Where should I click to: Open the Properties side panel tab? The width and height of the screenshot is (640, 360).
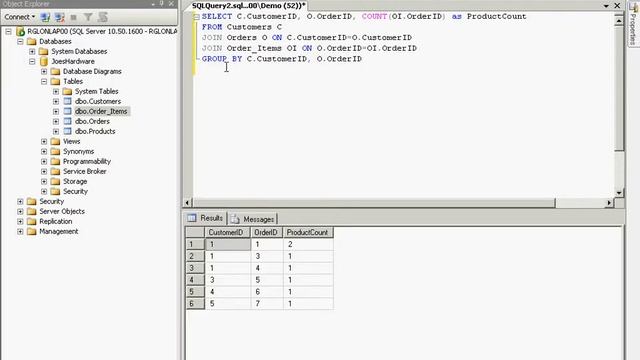click(x=633, y=24)
